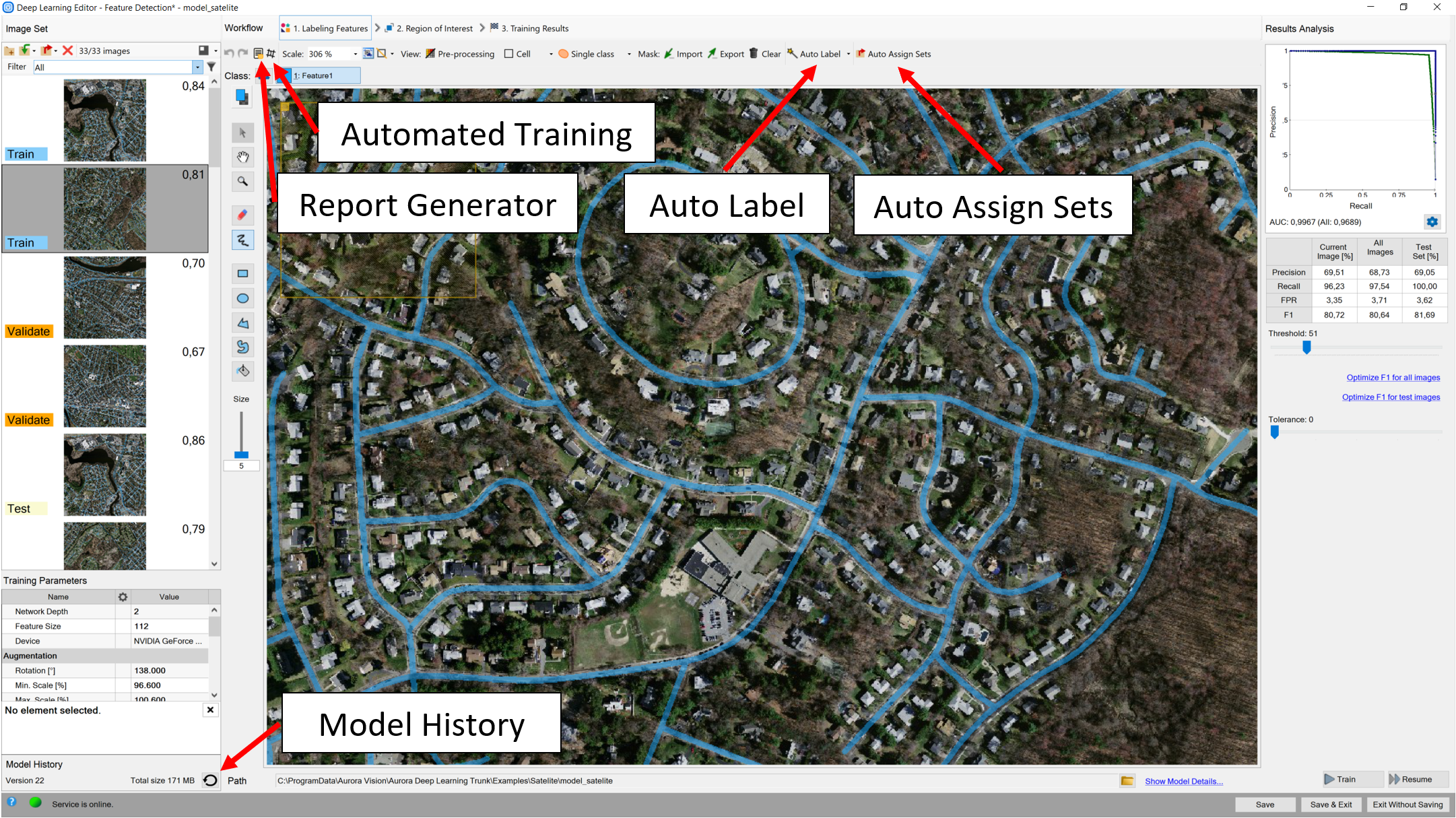
Task: Open the Auto Label dropdown arrow
Action: pyautogui.click(x=849, y=54)
